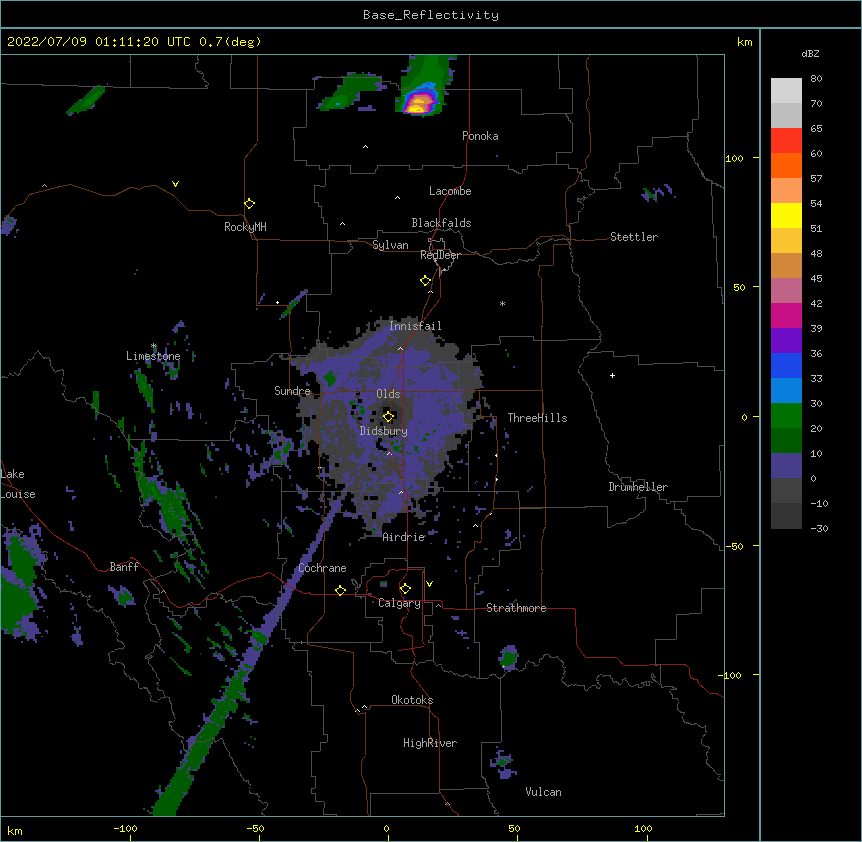Click the Olds town label
The image size is (862, 842).
click(388, 394)
